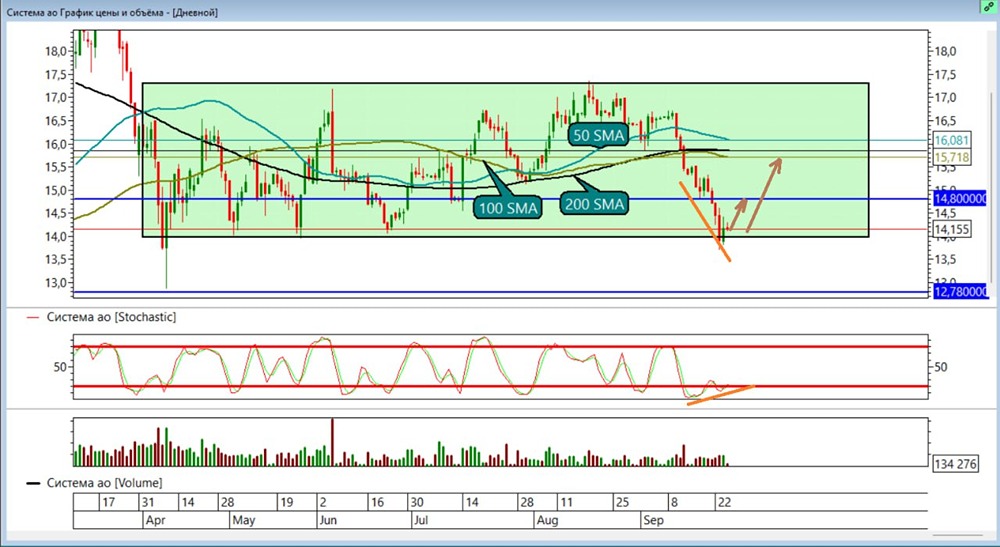The width and height of the screenshot is (1000, 547).
Task: Click the 'Apr' month label on date axis
Action: coord(156,520)
